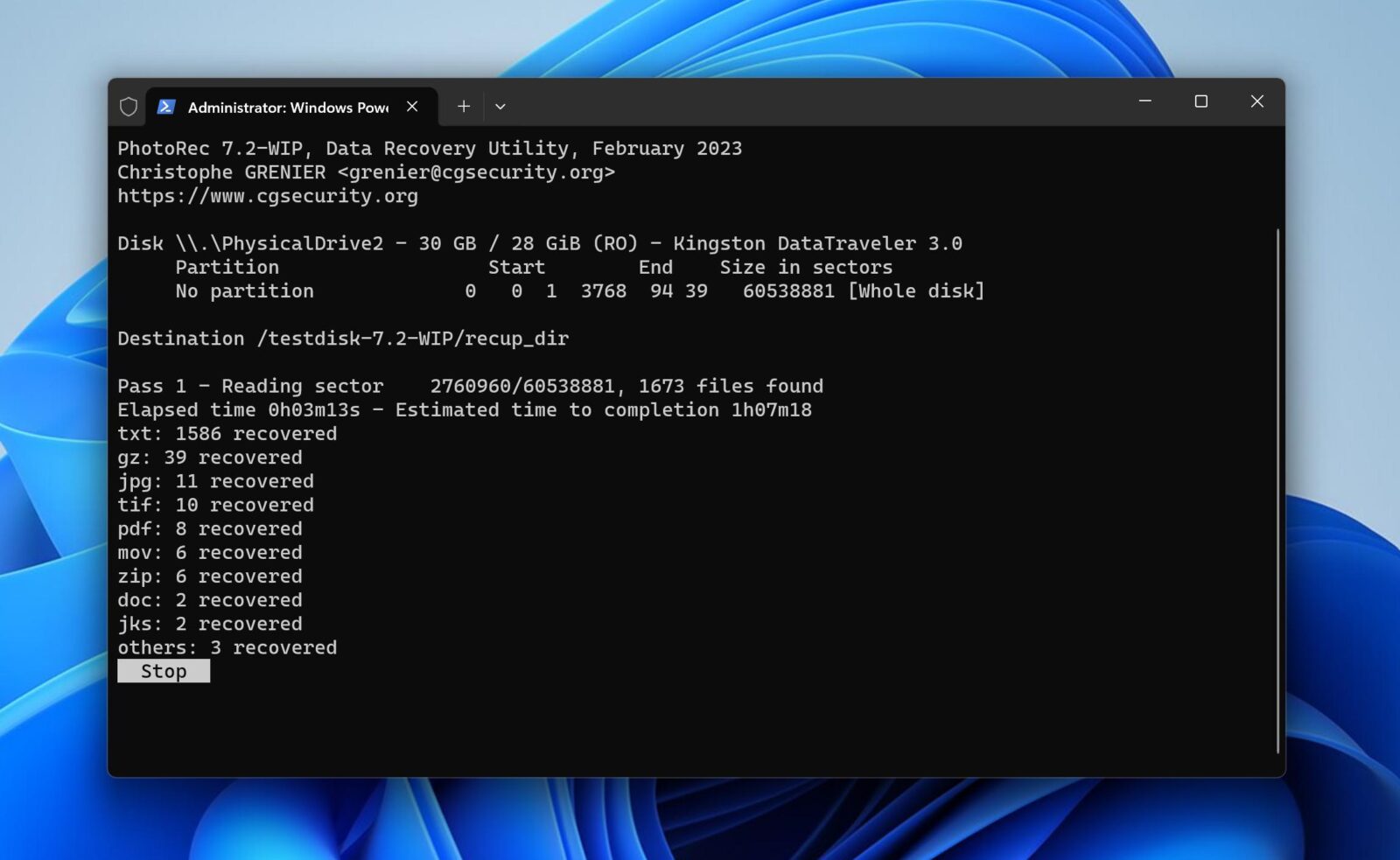Click the PhotoRec version header text
Viewport: 1400px width, 860px height.
pyautogui.click(x=429, y=148)
